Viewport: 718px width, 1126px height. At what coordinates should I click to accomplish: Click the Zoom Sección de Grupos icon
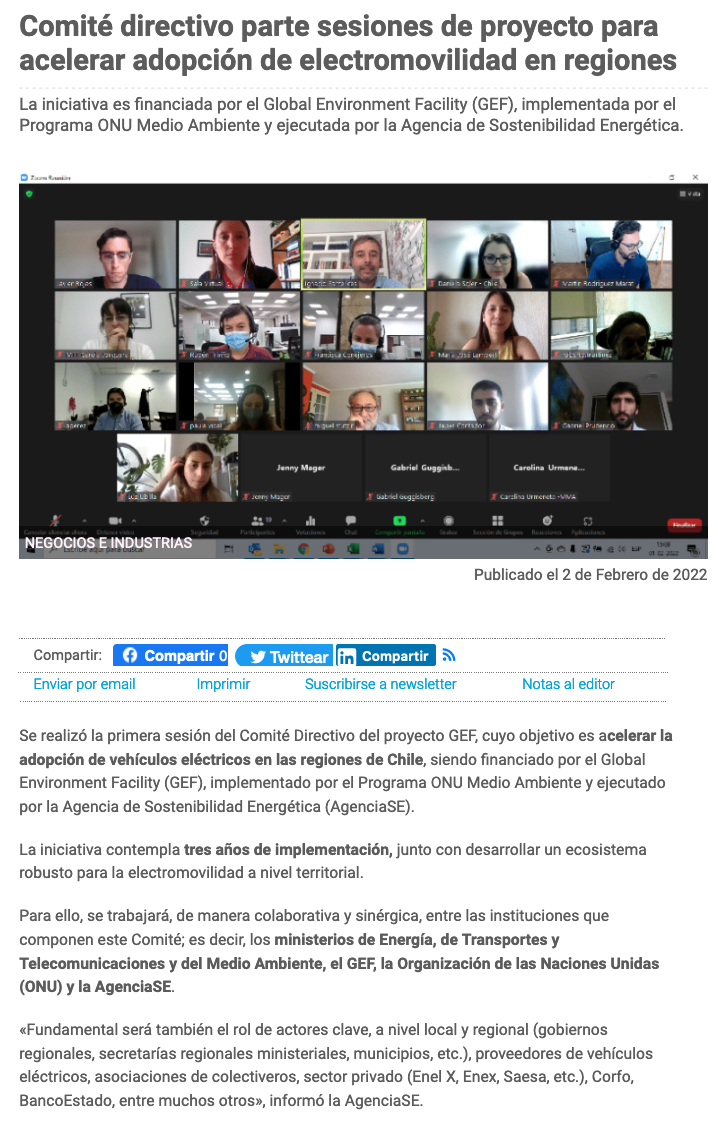pyautogui.click(x=497, y=521)
